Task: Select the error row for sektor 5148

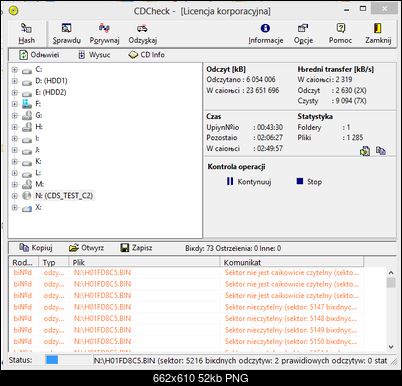Action: pyautogui.click(x=186, y=319)
